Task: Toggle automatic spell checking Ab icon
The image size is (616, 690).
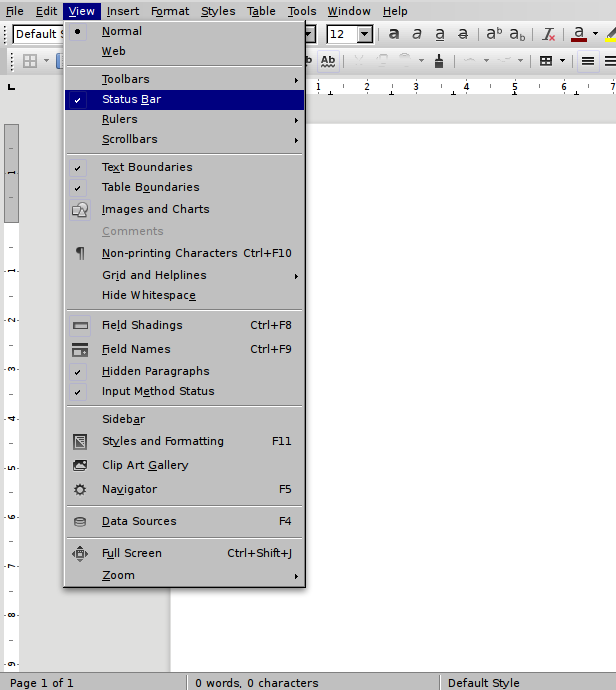Action: (328, 61)
